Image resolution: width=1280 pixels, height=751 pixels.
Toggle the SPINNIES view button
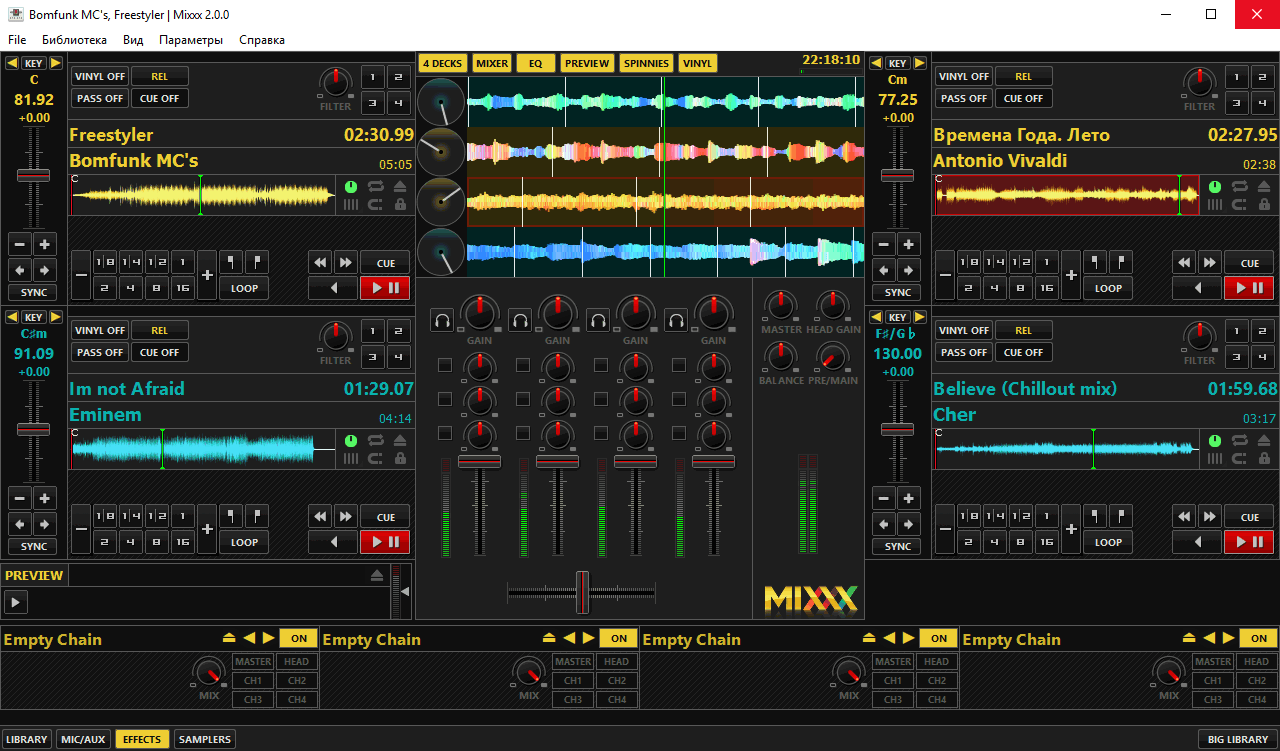tap(646, 63)
